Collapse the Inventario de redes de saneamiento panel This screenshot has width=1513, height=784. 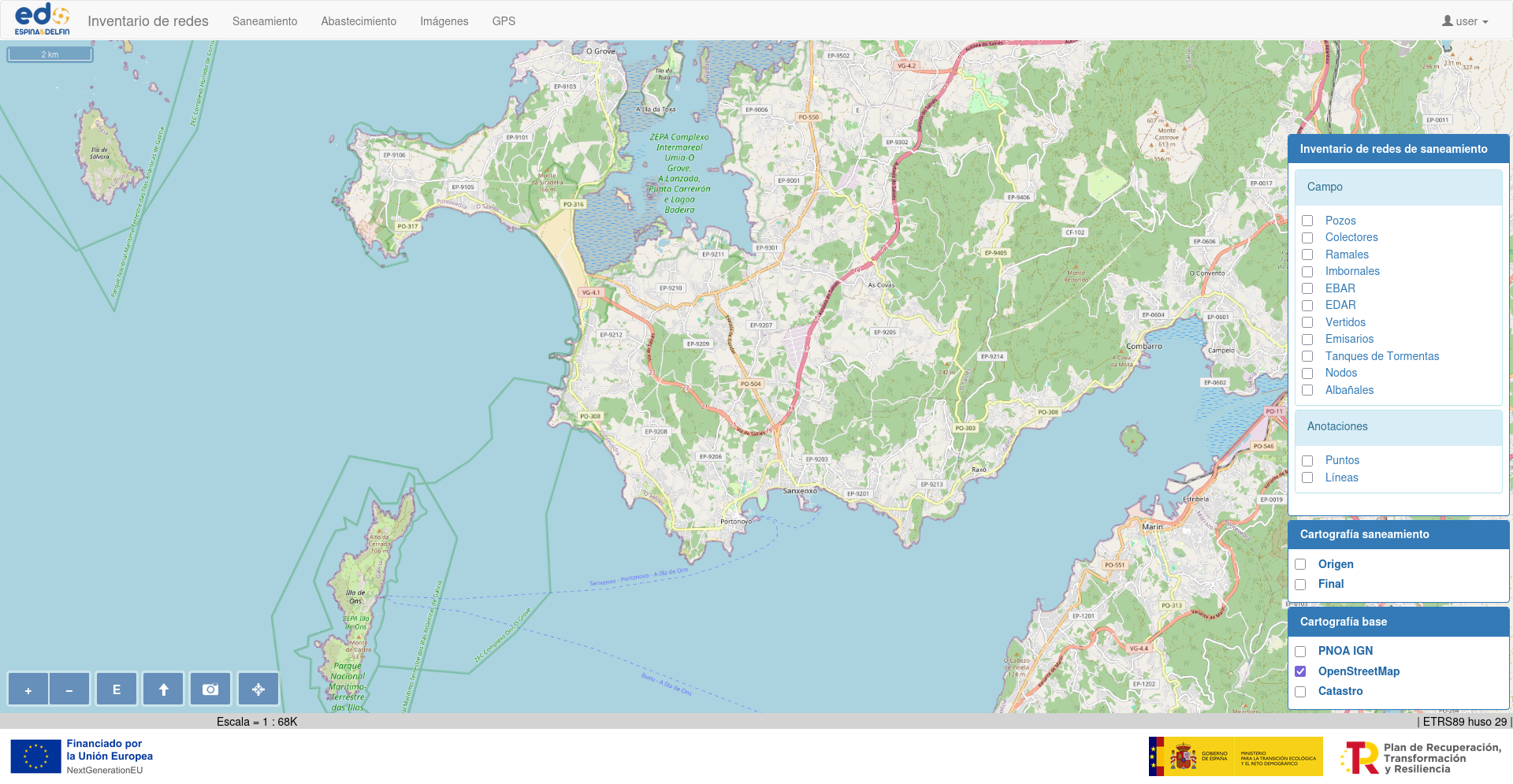[x=1398, y=149]
